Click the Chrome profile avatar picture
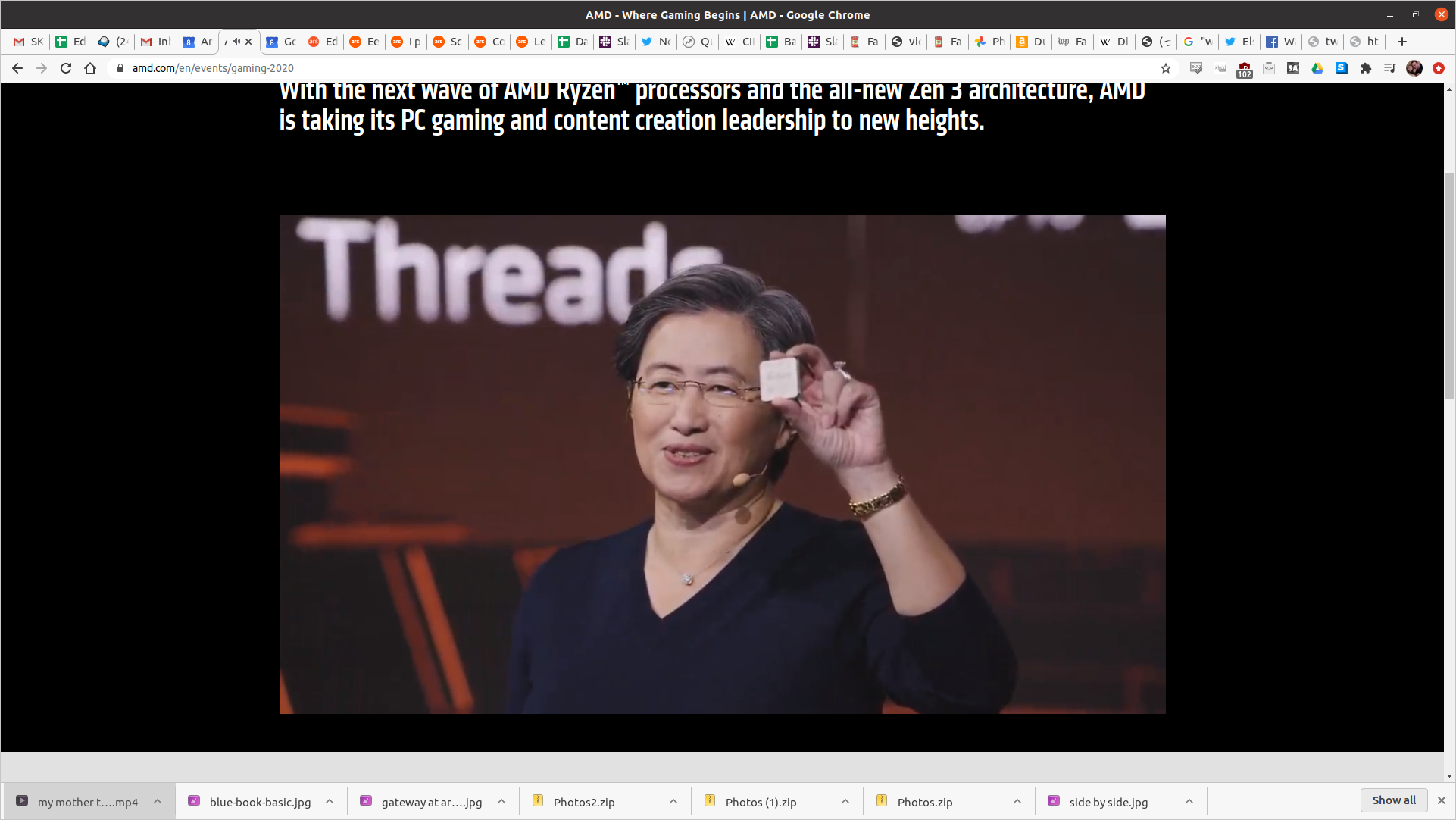Viewport: 1456px width, 820px height. 1414,68
